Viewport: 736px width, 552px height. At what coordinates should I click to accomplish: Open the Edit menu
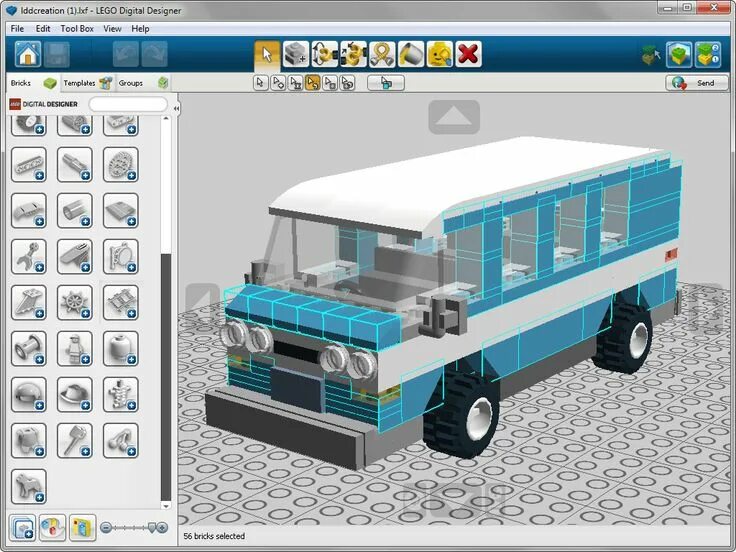click(43, 29)
